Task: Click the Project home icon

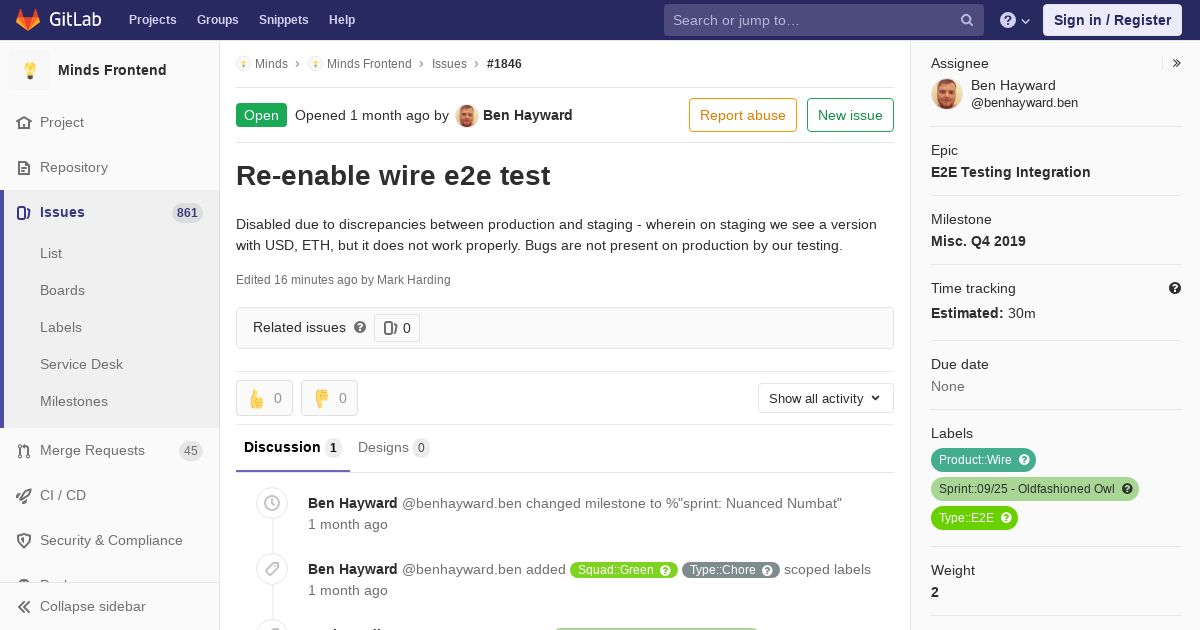Action: (24, 122)
